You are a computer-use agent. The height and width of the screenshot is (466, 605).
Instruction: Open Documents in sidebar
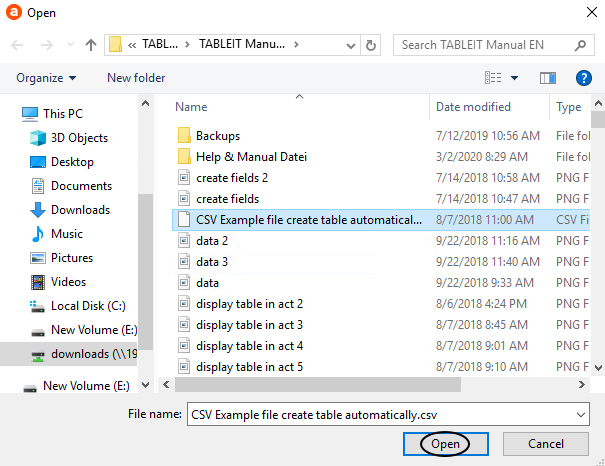click(71, 186)
